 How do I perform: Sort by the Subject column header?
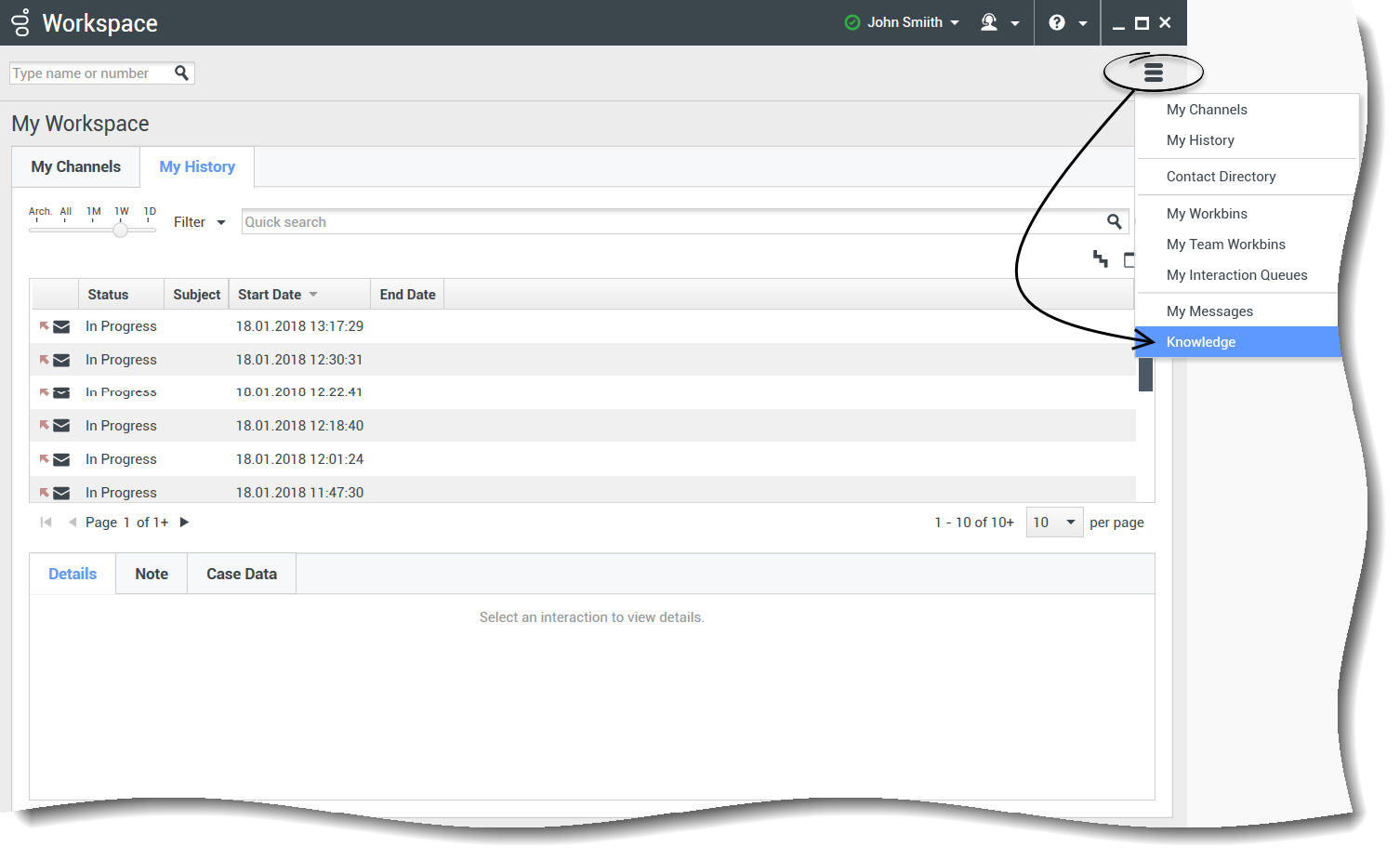[196, 295]
